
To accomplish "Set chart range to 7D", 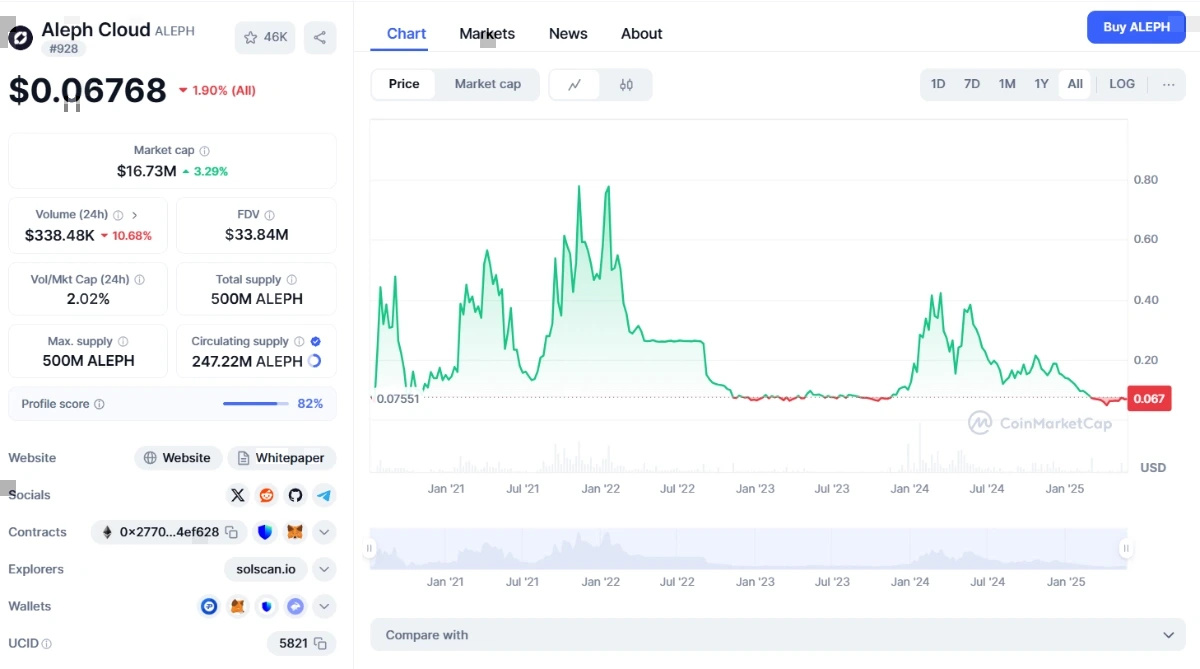I will tap(972, 84).
